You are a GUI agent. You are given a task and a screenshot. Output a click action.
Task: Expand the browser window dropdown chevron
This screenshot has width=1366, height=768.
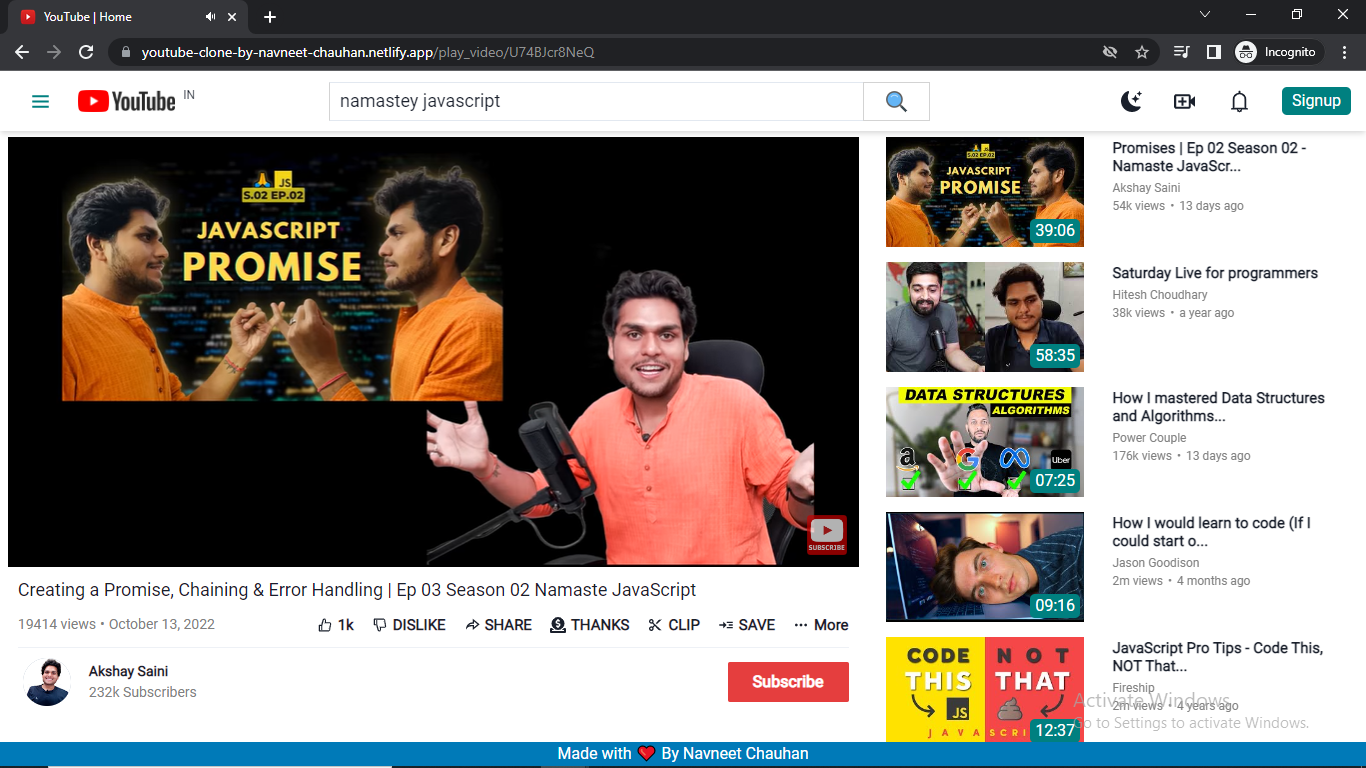point(1205,15)
